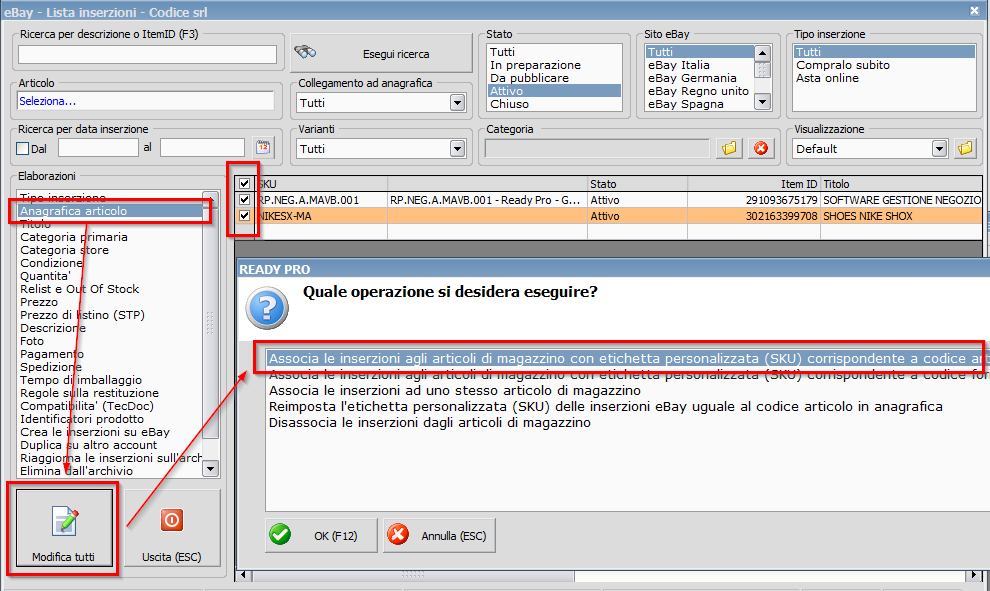The height and width of the screenshot is (591, 990).
Task: Select Categoria store in Elaborazioni
Action: [110, 250]
